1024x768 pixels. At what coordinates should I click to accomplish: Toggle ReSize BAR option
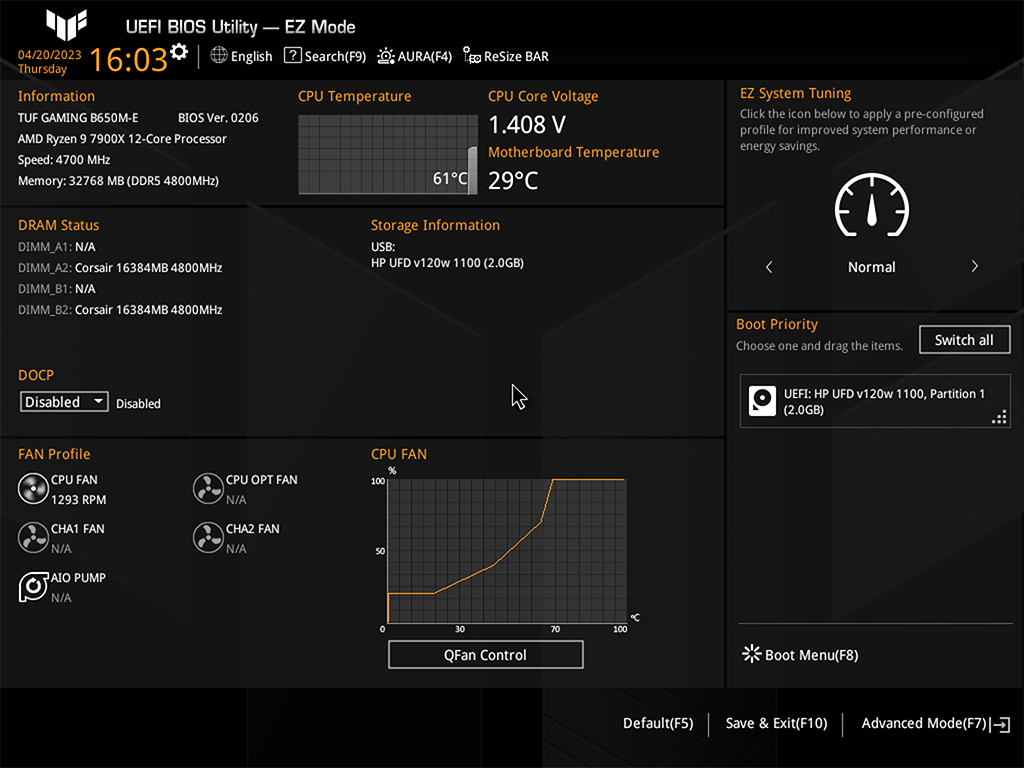point(505,56)
